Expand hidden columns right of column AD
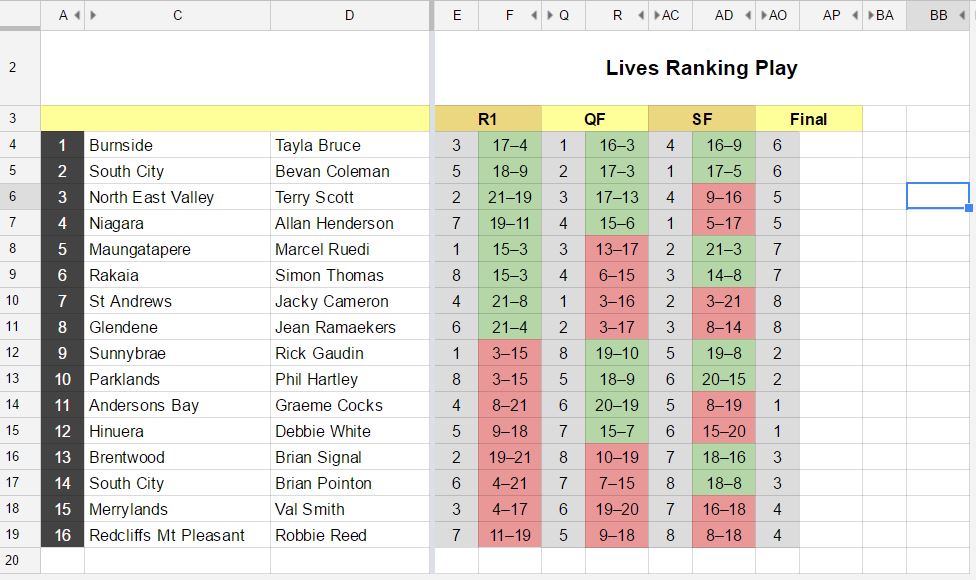 click(x=746, y=15)
